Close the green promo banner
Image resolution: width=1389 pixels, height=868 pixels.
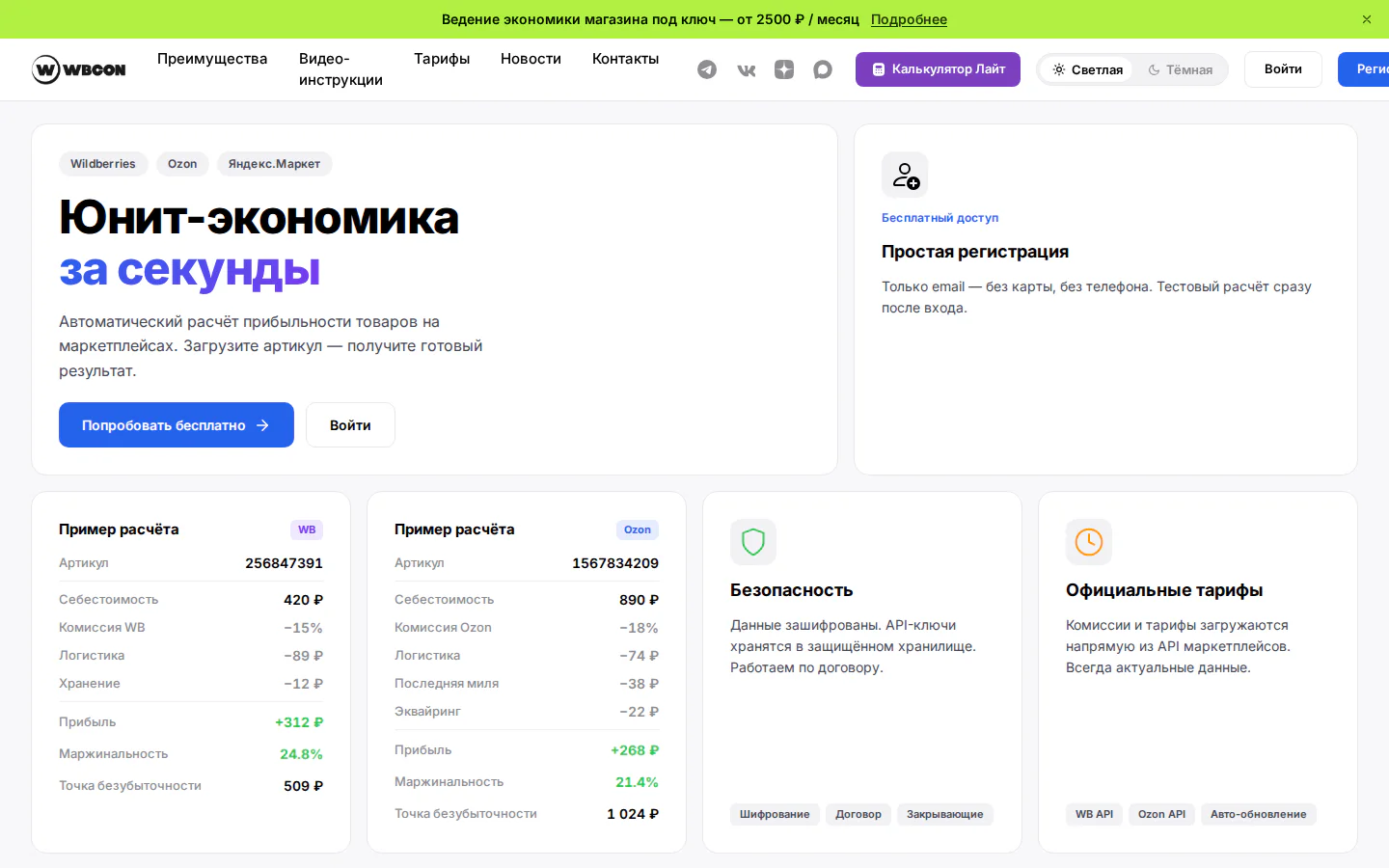pyautogui.click(x=1366, y=19)
